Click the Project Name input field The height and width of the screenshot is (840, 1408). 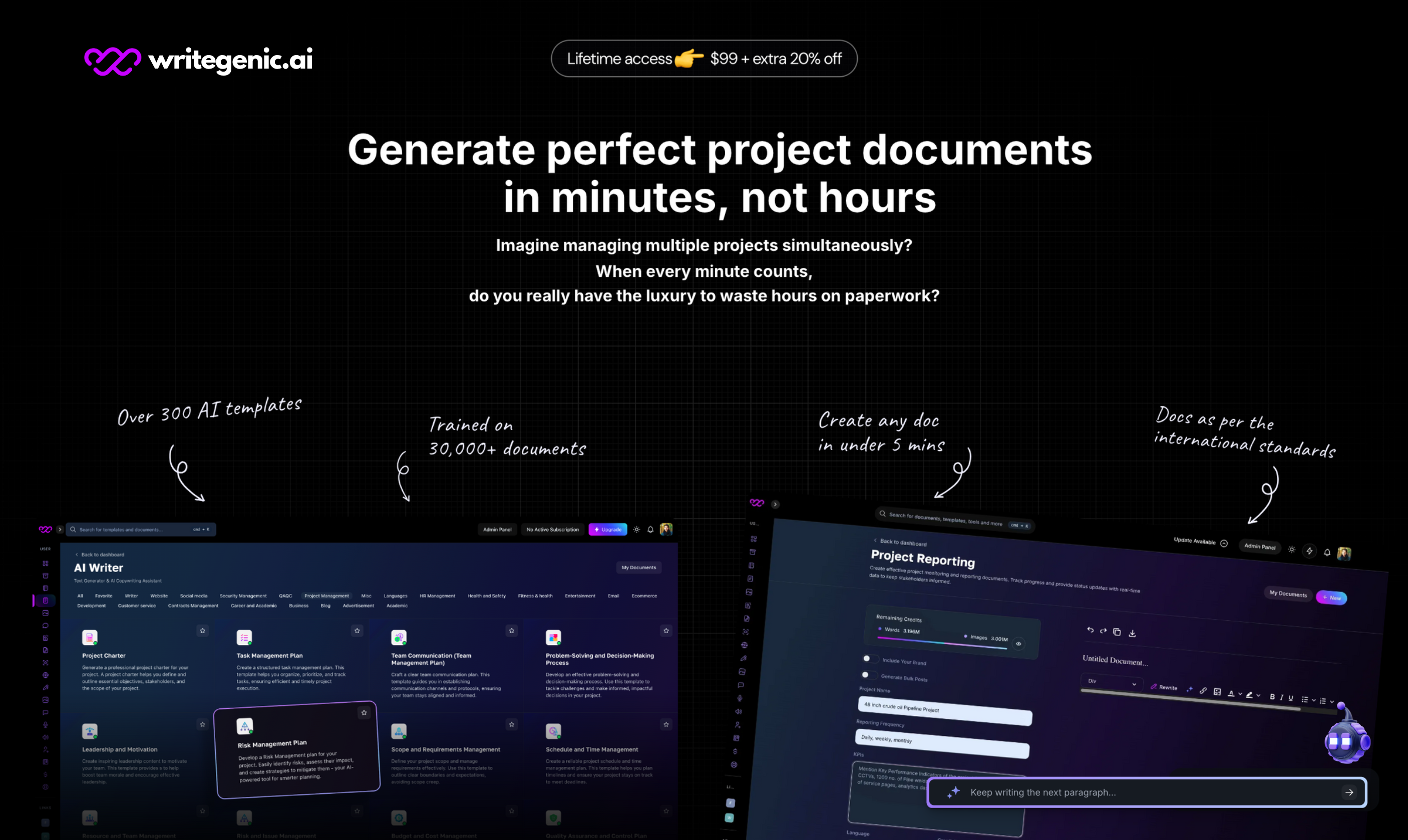[945, 710]
